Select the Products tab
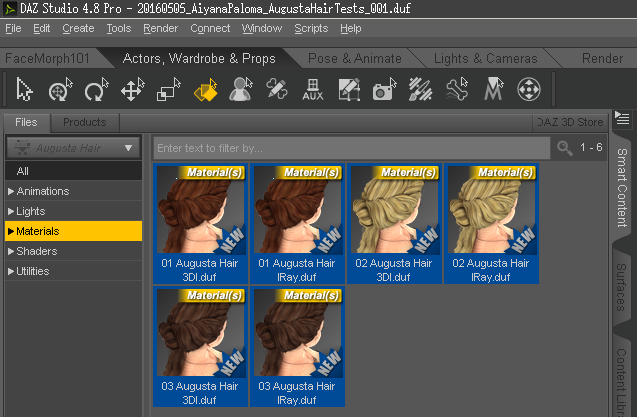637x417 pixels. pyautogui.click(x=84, y=122)
